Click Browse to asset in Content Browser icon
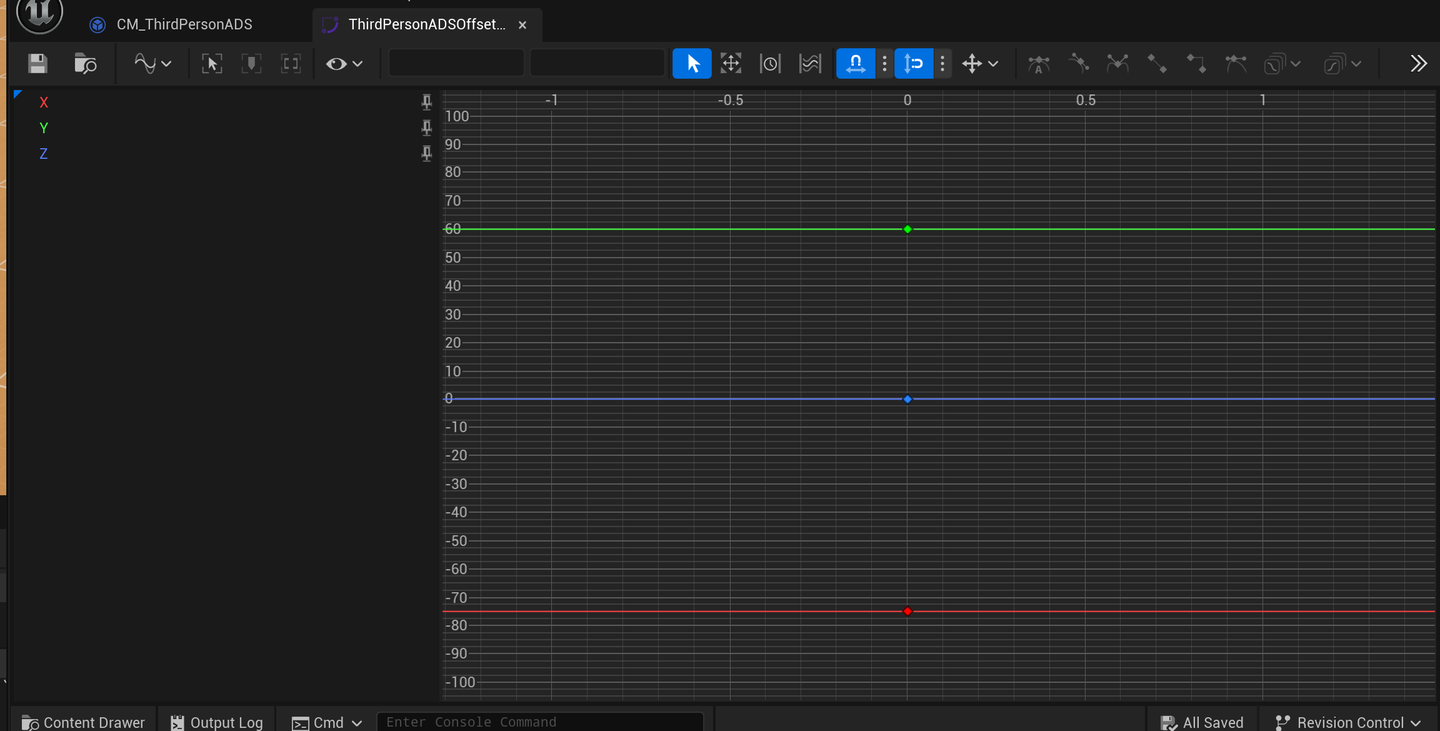This screenshot has width=1440, height=731. coord(86,64)
